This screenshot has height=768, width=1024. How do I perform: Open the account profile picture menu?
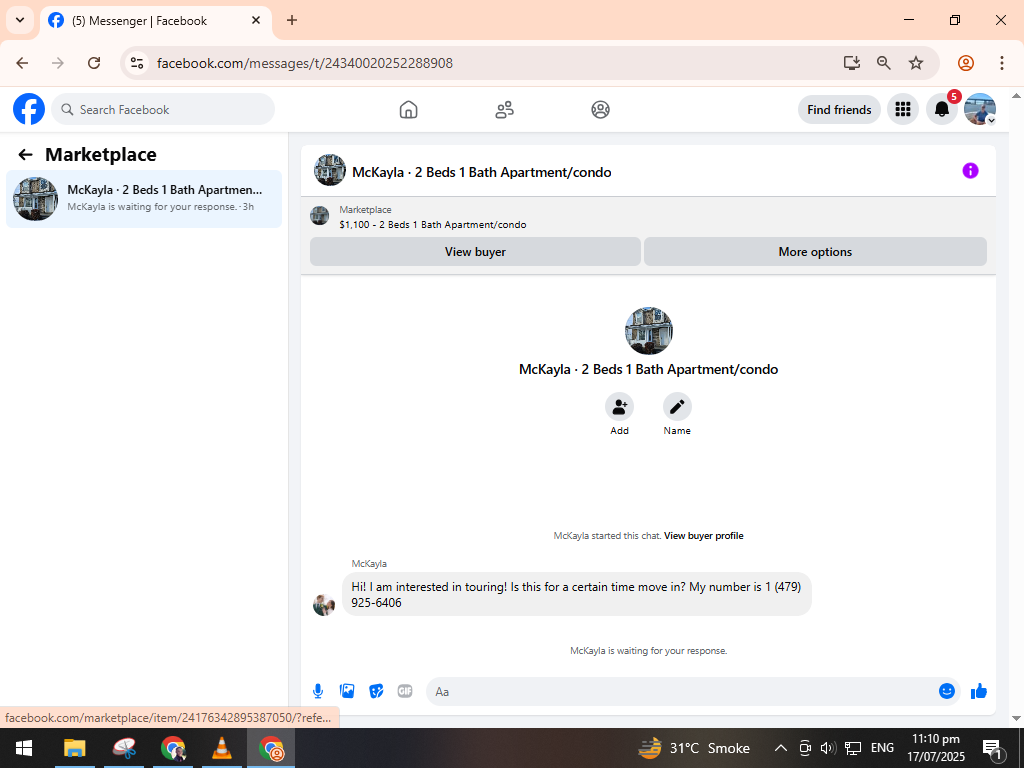[980, 109]
